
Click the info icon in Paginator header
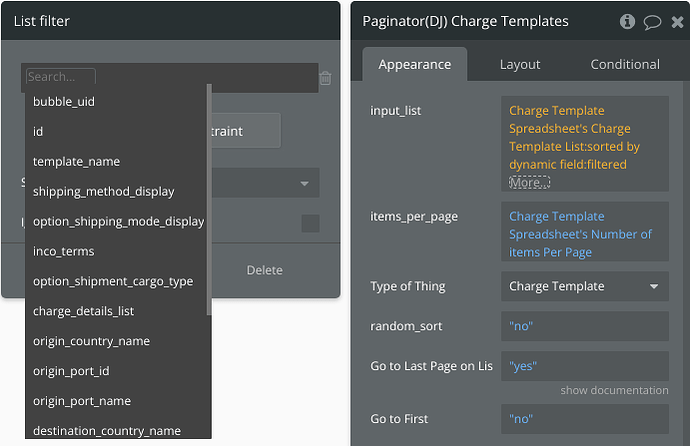628,21
